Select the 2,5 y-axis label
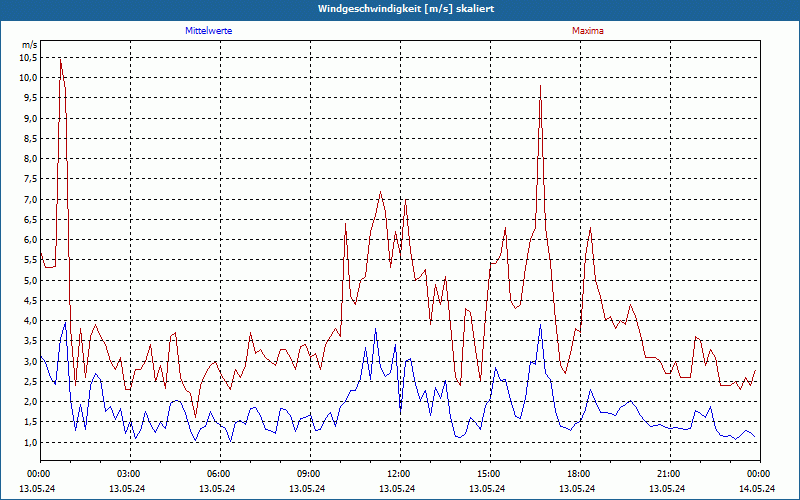The height and width of the screenshot is (500, 800). click(31, 381)
